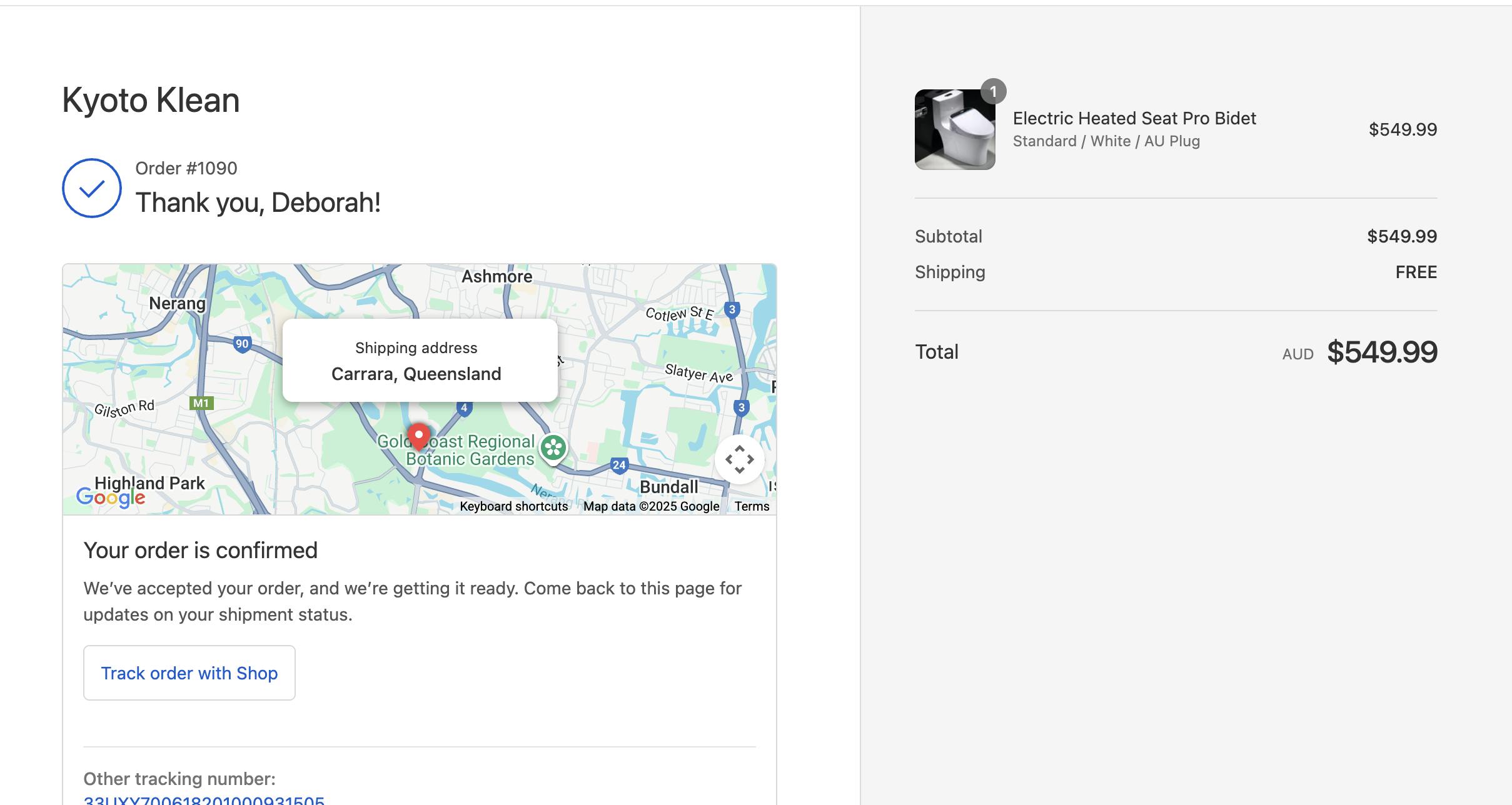Image resolution: width=1512 pixels, height=805 pixels.
Task: Click route 24 road marker
Action: (618, 465)
